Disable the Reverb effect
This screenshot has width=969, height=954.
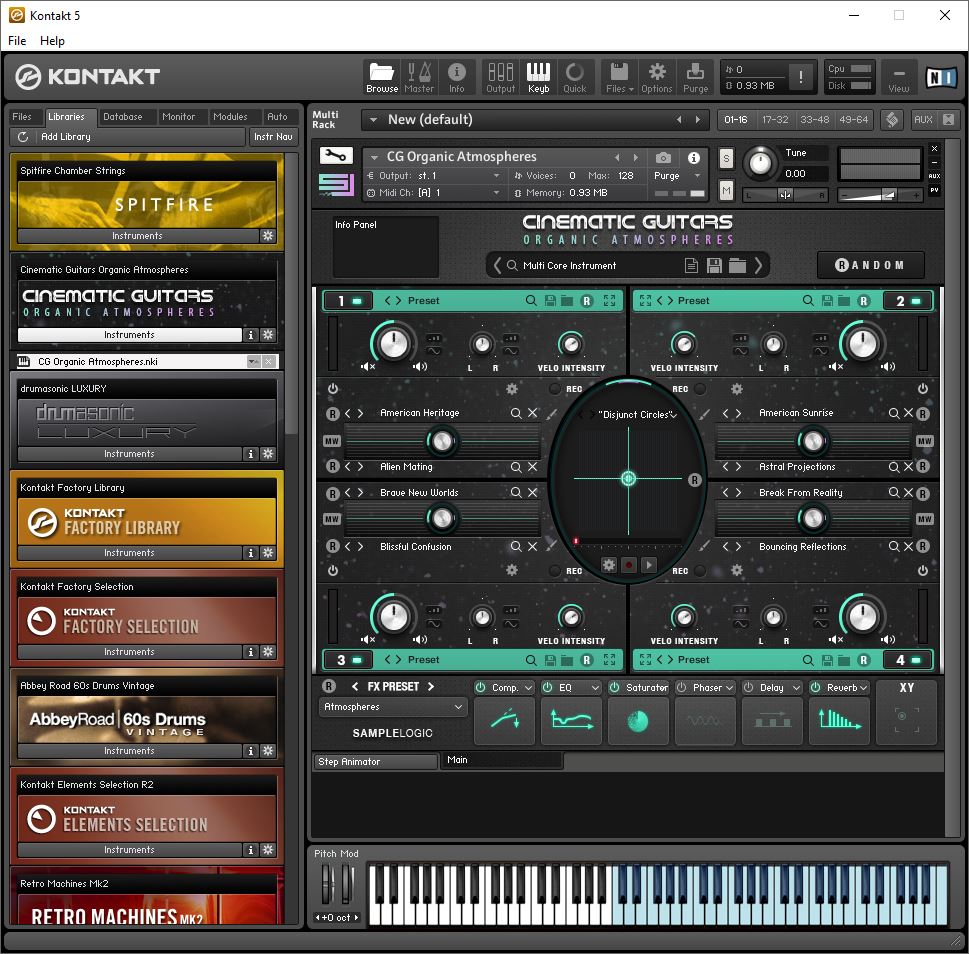click(815, 687)
